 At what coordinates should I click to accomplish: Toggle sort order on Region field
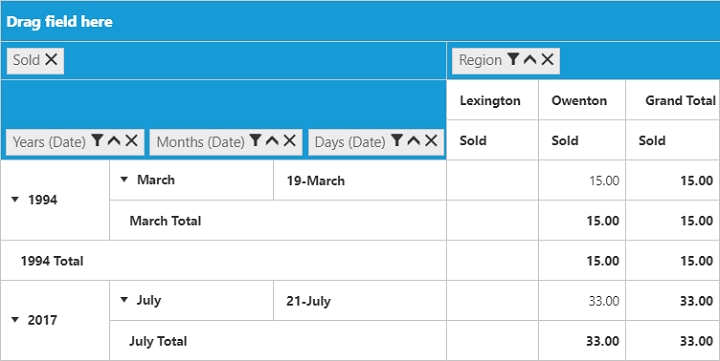(530, 59)
